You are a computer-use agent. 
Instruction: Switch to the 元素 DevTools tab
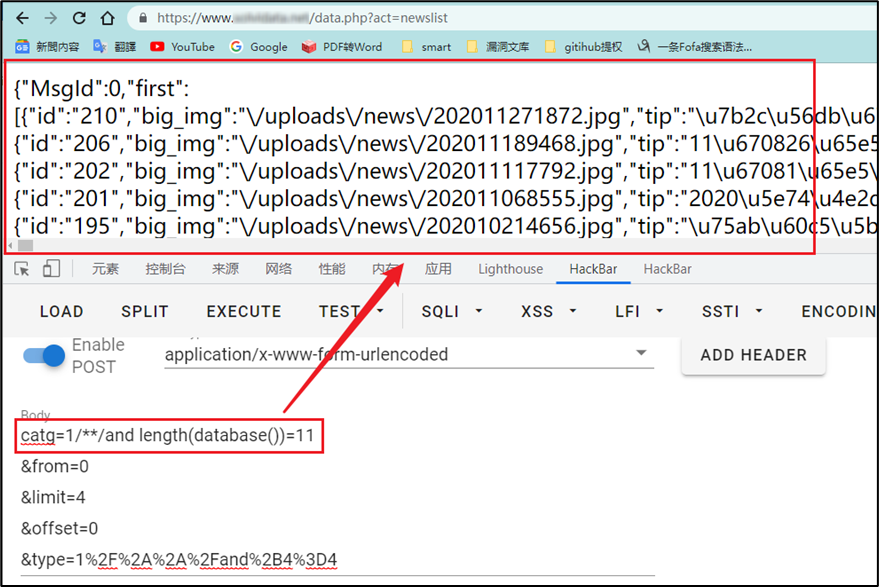pyautogui.click(x=105, y=269)
